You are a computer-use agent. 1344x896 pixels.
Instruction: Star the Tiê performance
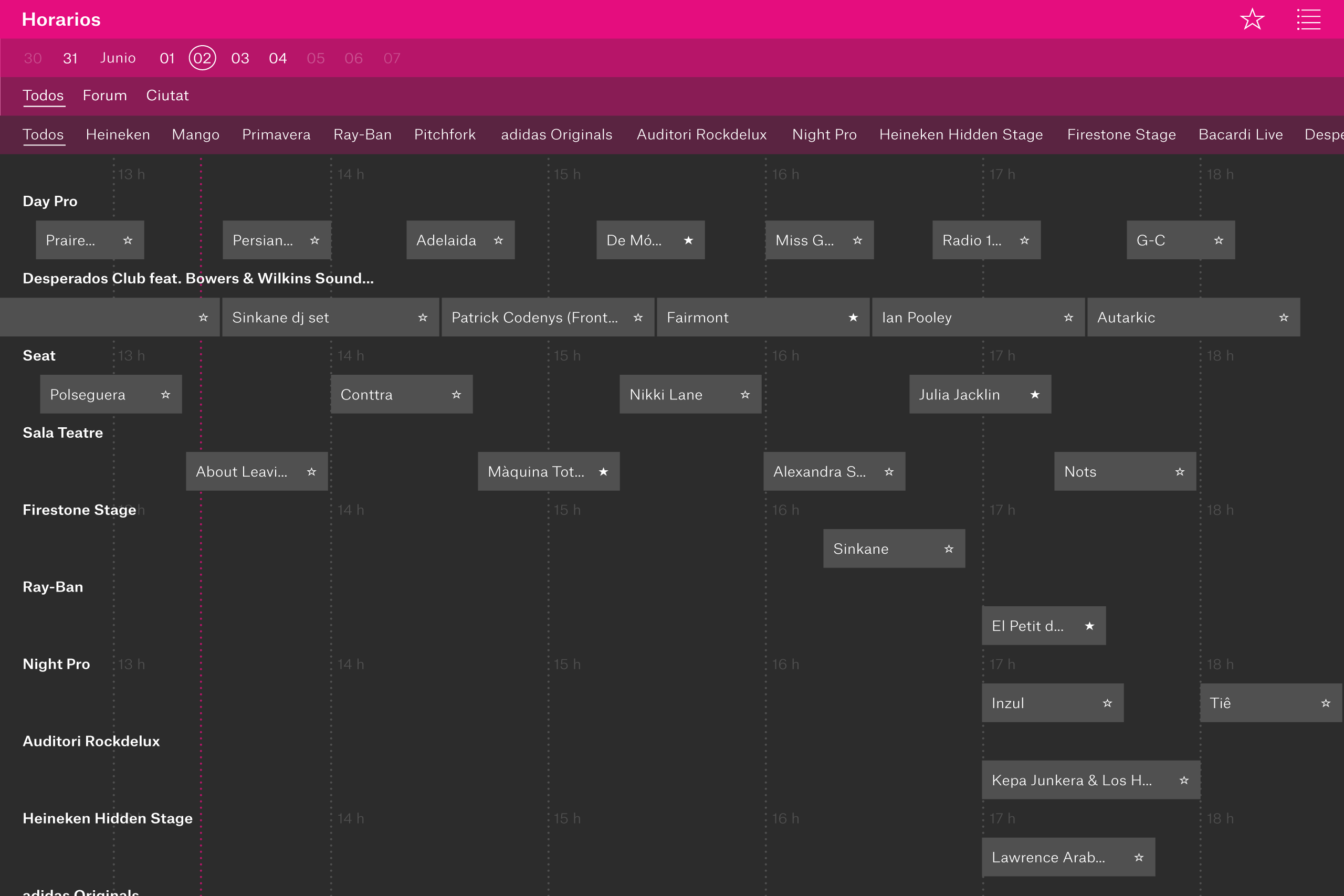coord(1326,703)
